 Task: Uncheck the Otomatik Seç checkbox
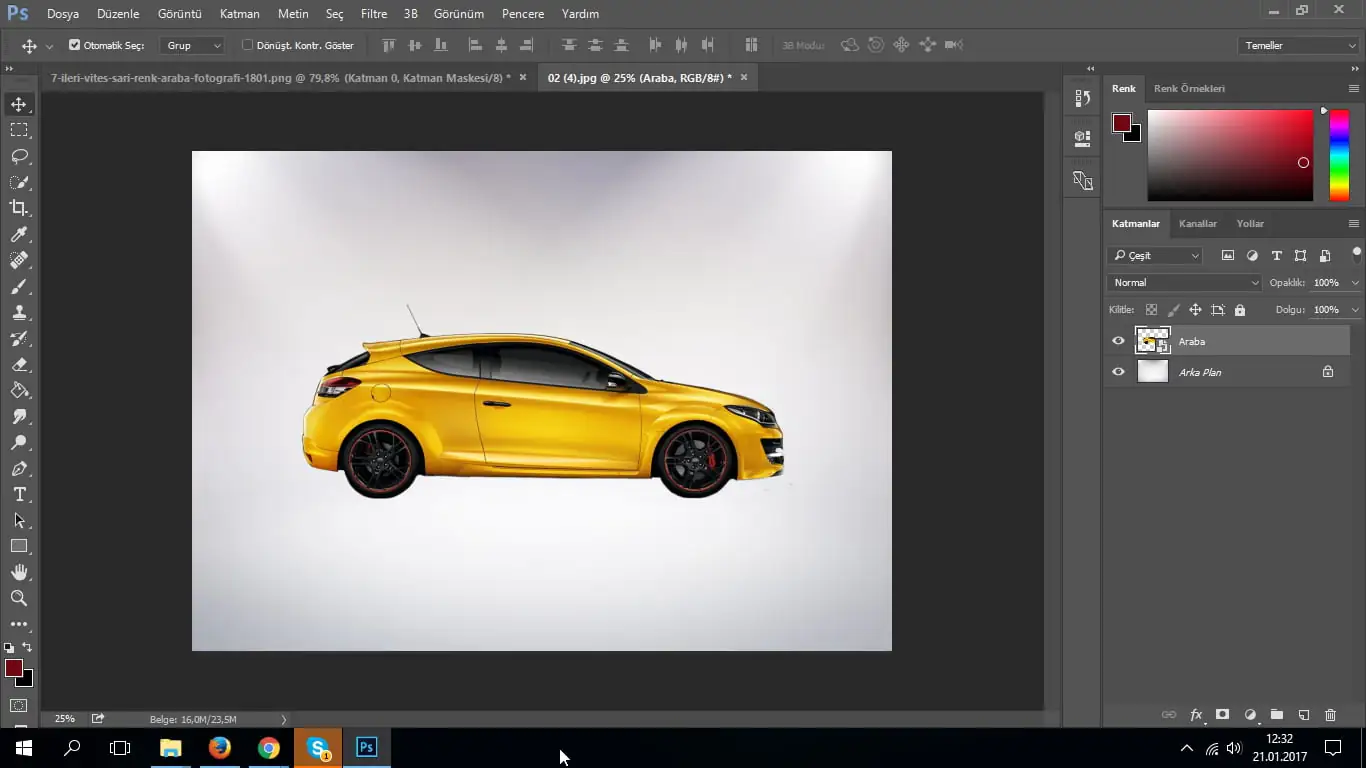[74, 45]
